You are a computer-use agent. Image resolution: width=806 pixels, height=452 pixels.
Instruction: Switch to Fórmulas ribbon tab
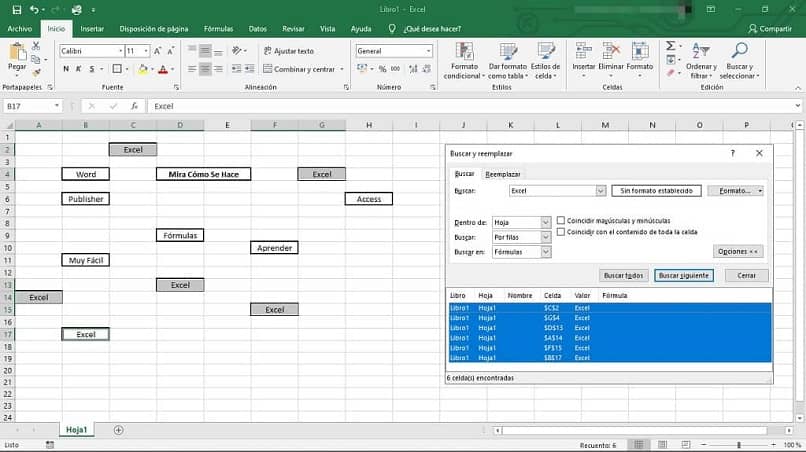218,29
